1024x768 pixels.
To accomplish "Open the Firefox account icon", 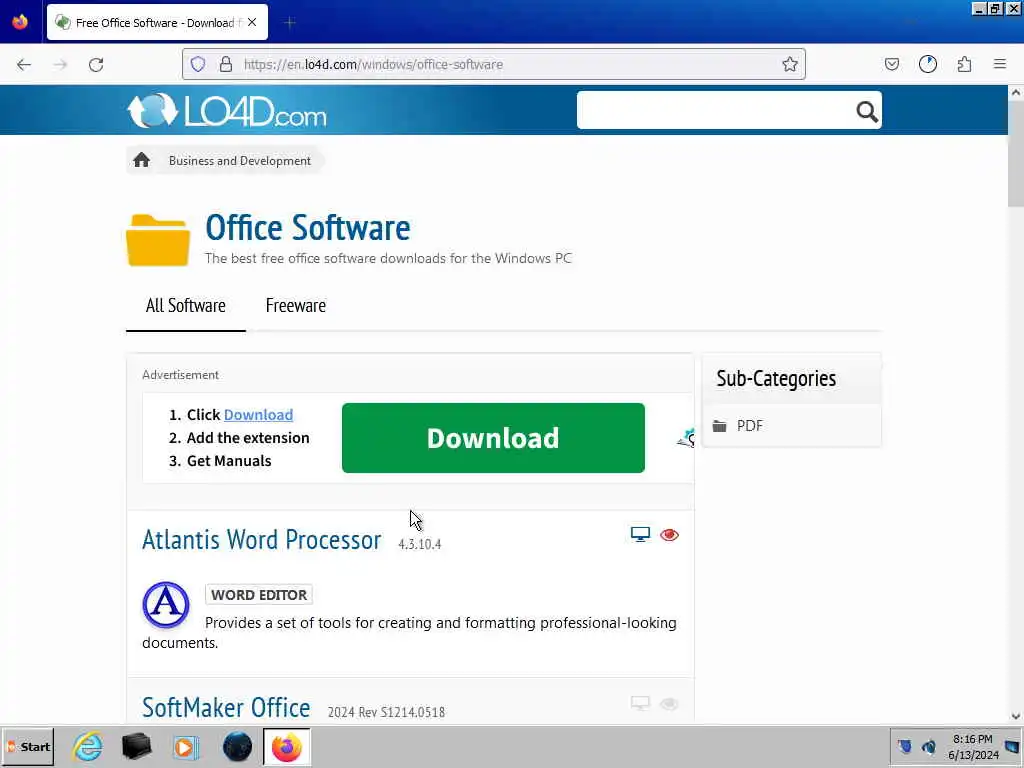I will 928,64.
